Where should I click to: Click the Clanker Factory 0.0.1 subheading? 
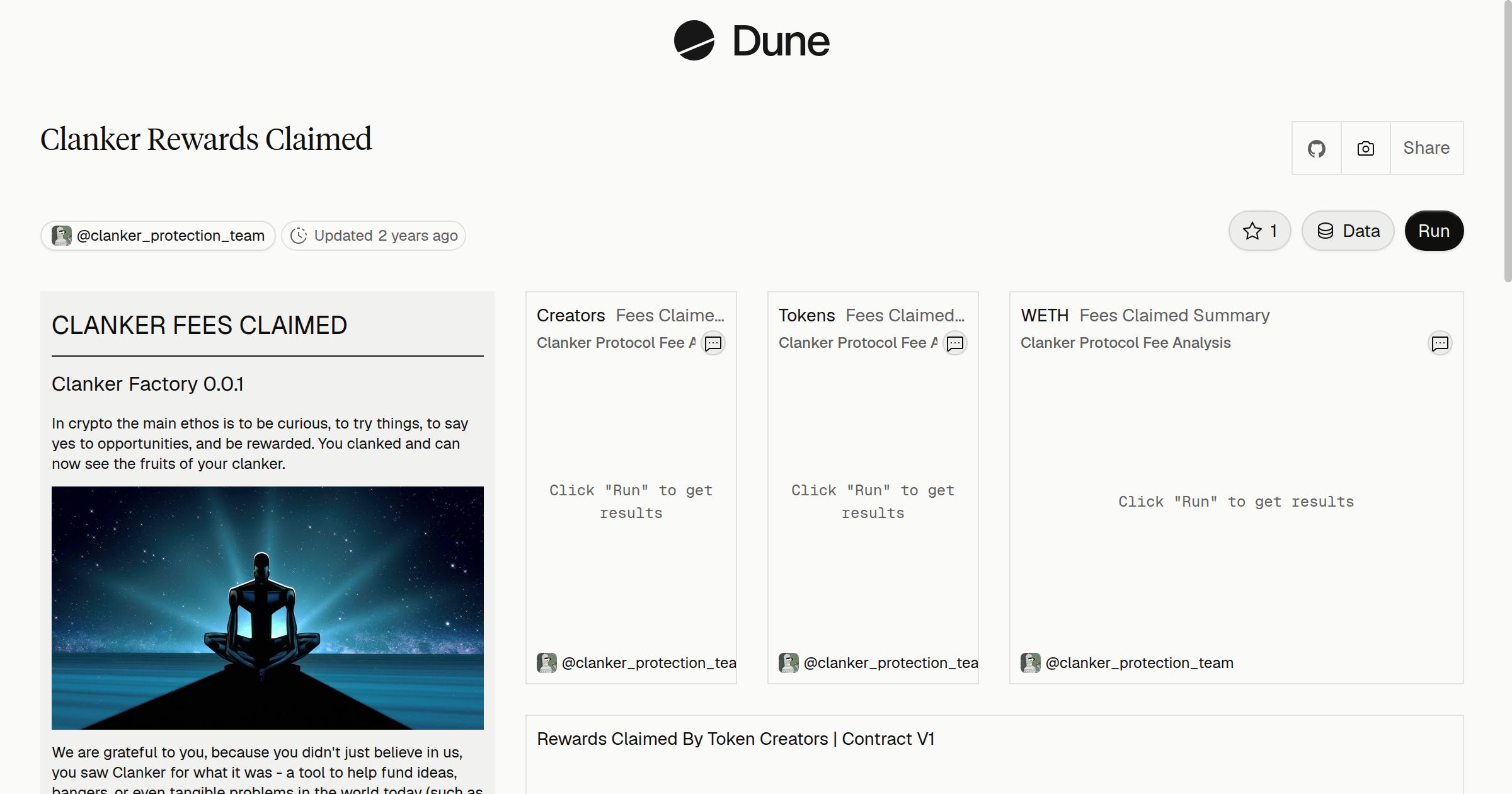[147, 384]
